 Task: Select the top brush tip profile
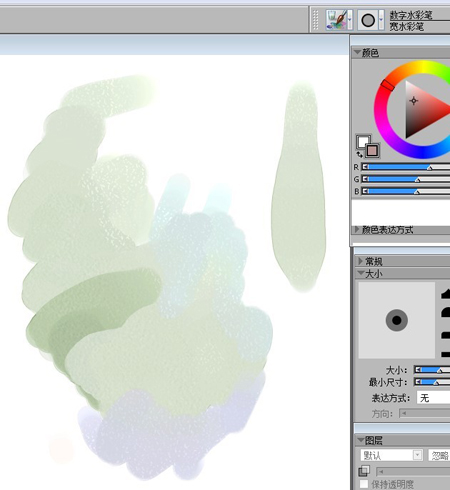[446, 294]
